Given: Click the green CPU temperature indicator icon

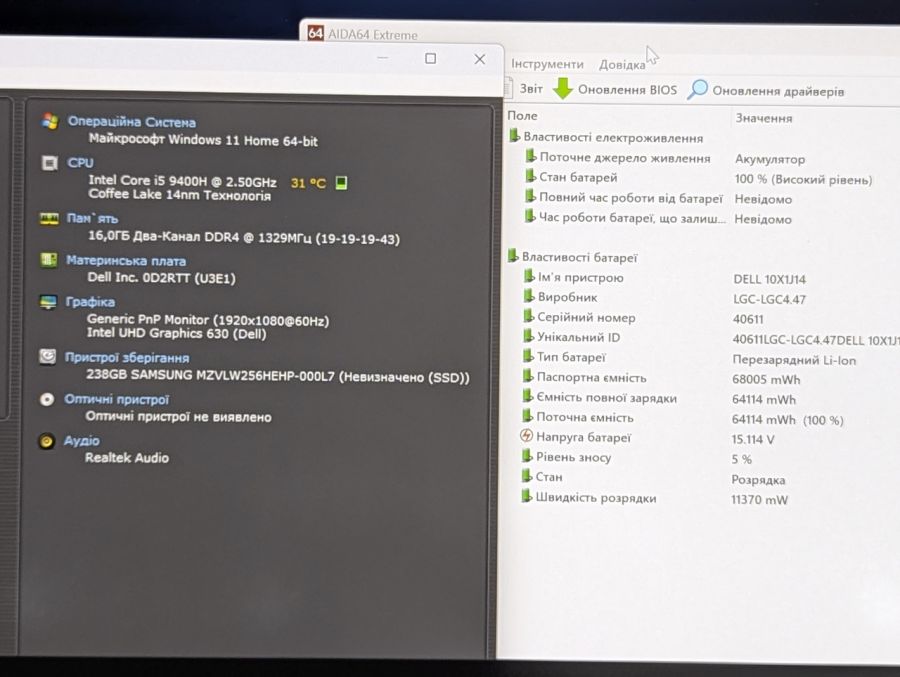Looking at the screenshot, I should [x=341, y=183].
